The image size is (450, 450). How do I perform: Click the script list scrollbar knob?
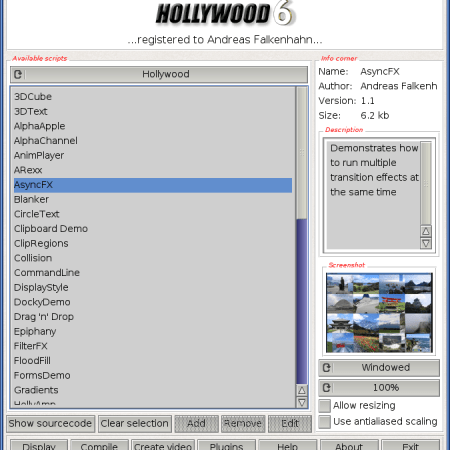302,153
